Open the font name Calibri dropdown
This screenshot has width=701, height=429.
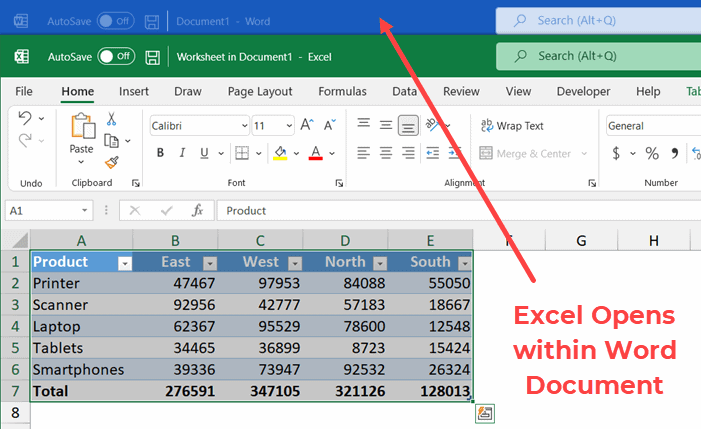[x=244, y=126]
